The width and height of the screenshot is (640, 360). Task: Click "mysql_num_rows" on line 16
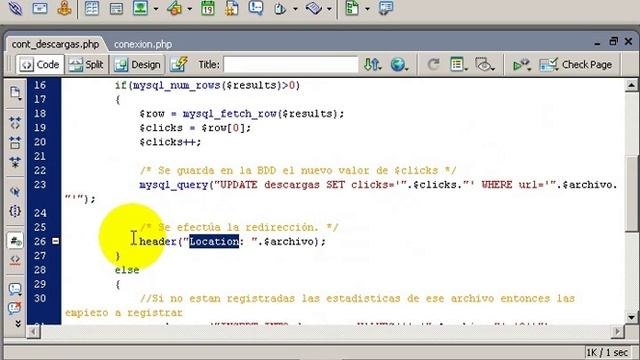pos(177,85)
